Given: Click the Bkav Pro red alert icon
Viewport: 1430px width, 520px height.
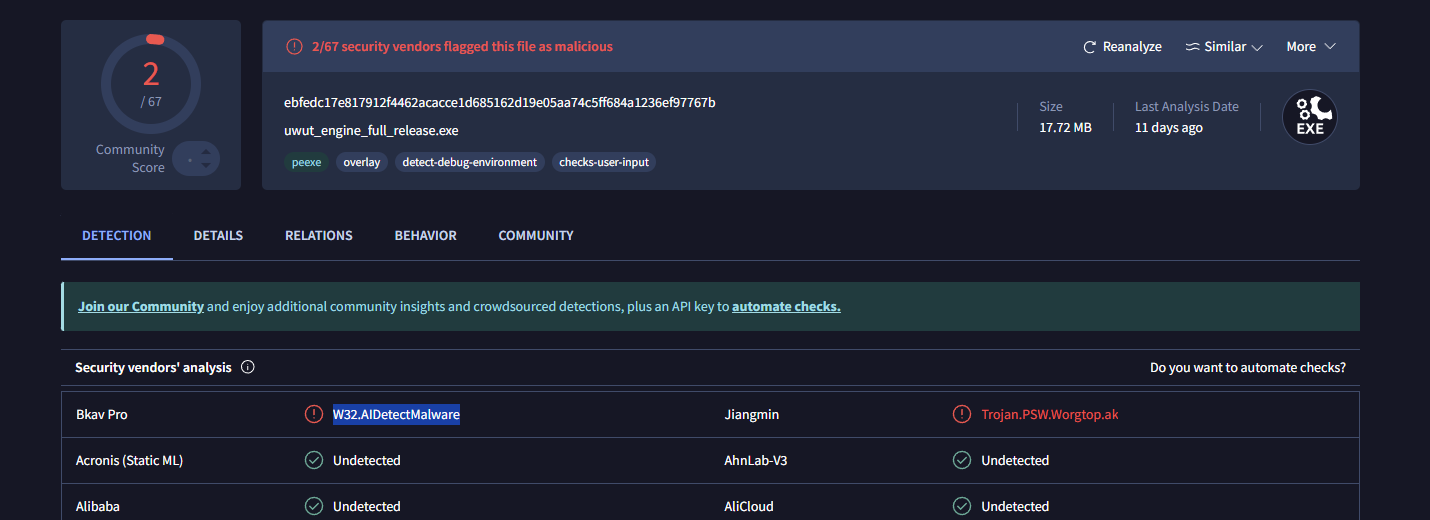Looking at the screenshot, I should (314, 414).
